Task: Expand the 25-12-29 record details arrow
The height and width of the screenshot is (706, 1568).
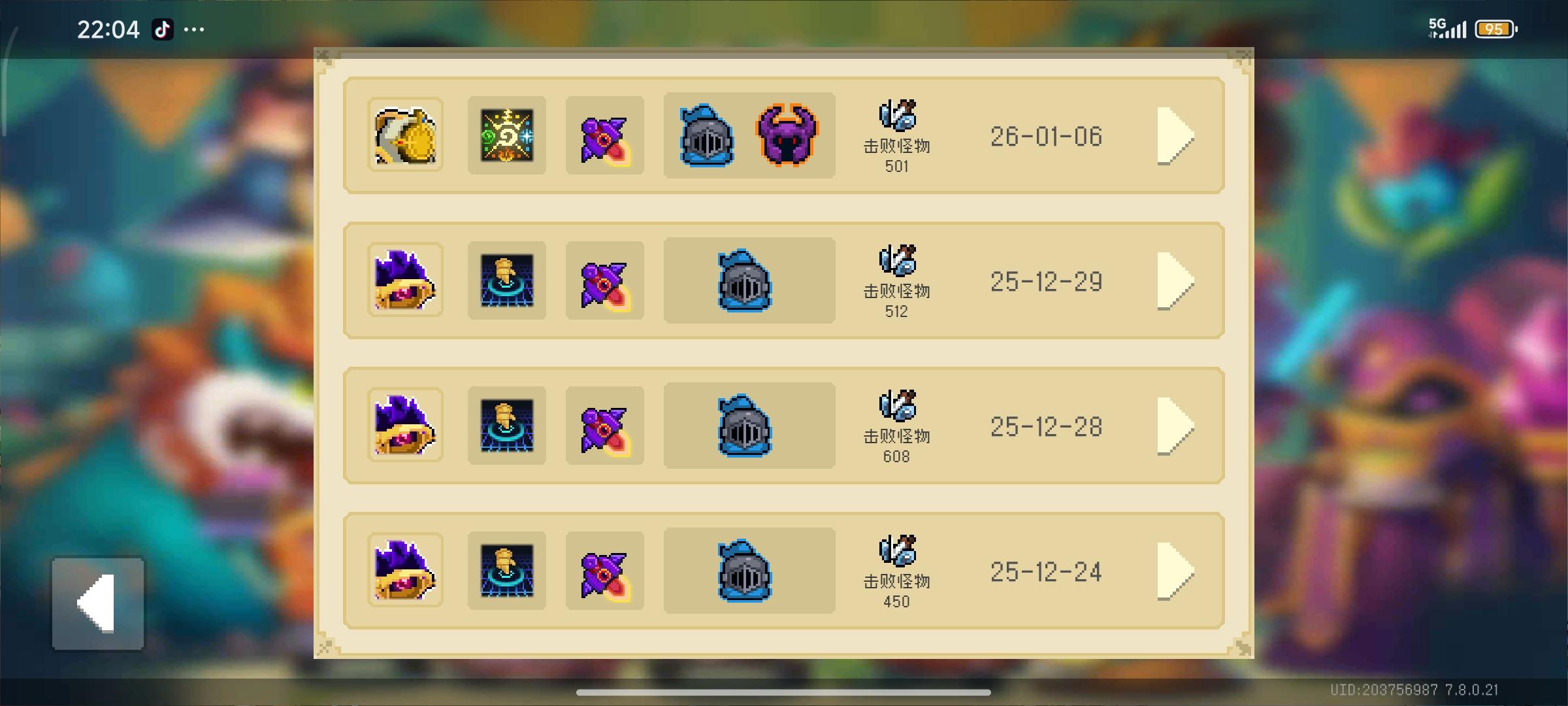Action: click(x=1176, y=280)
